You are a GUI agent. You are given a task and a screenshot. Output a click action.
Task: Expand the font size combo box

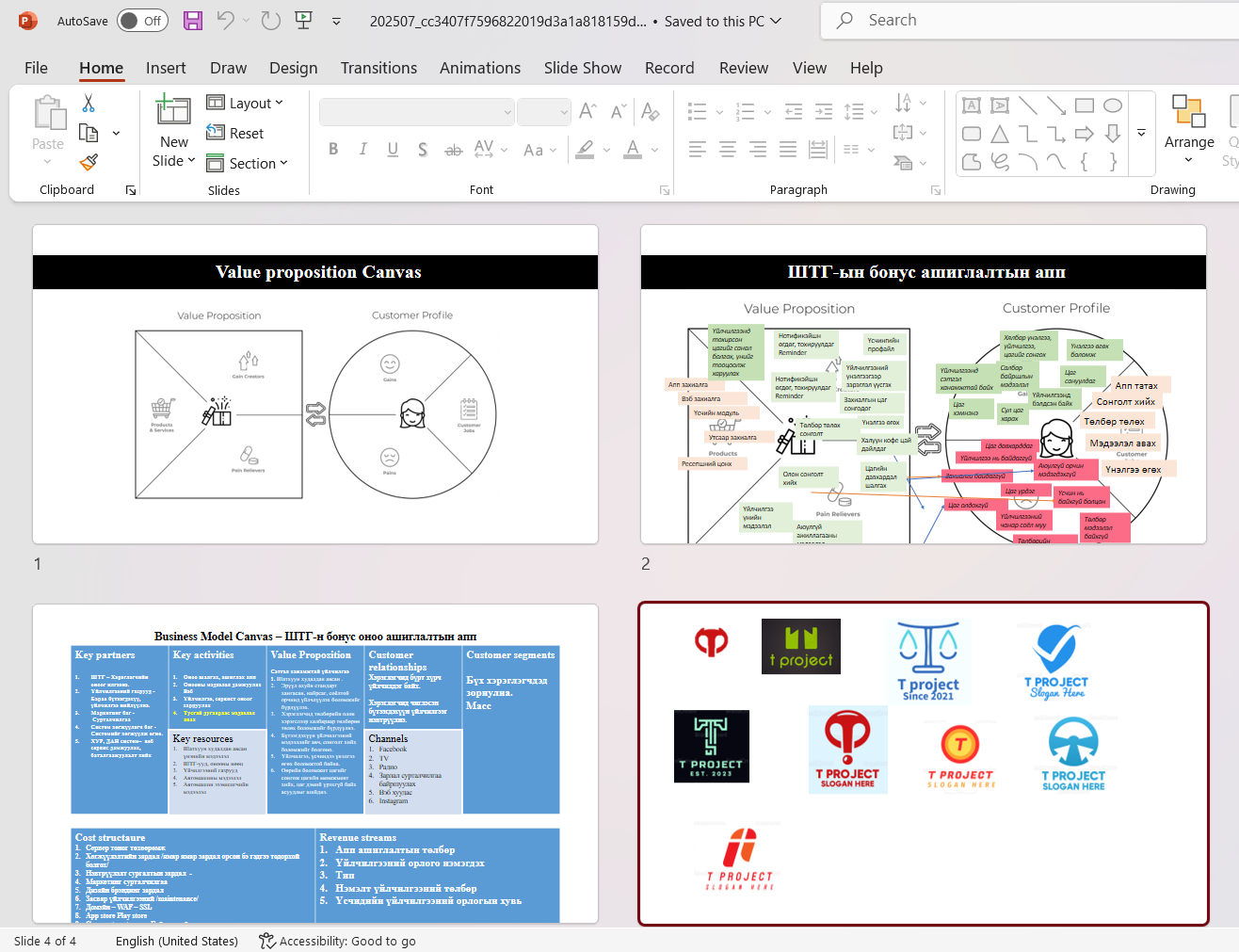(564, 112)
